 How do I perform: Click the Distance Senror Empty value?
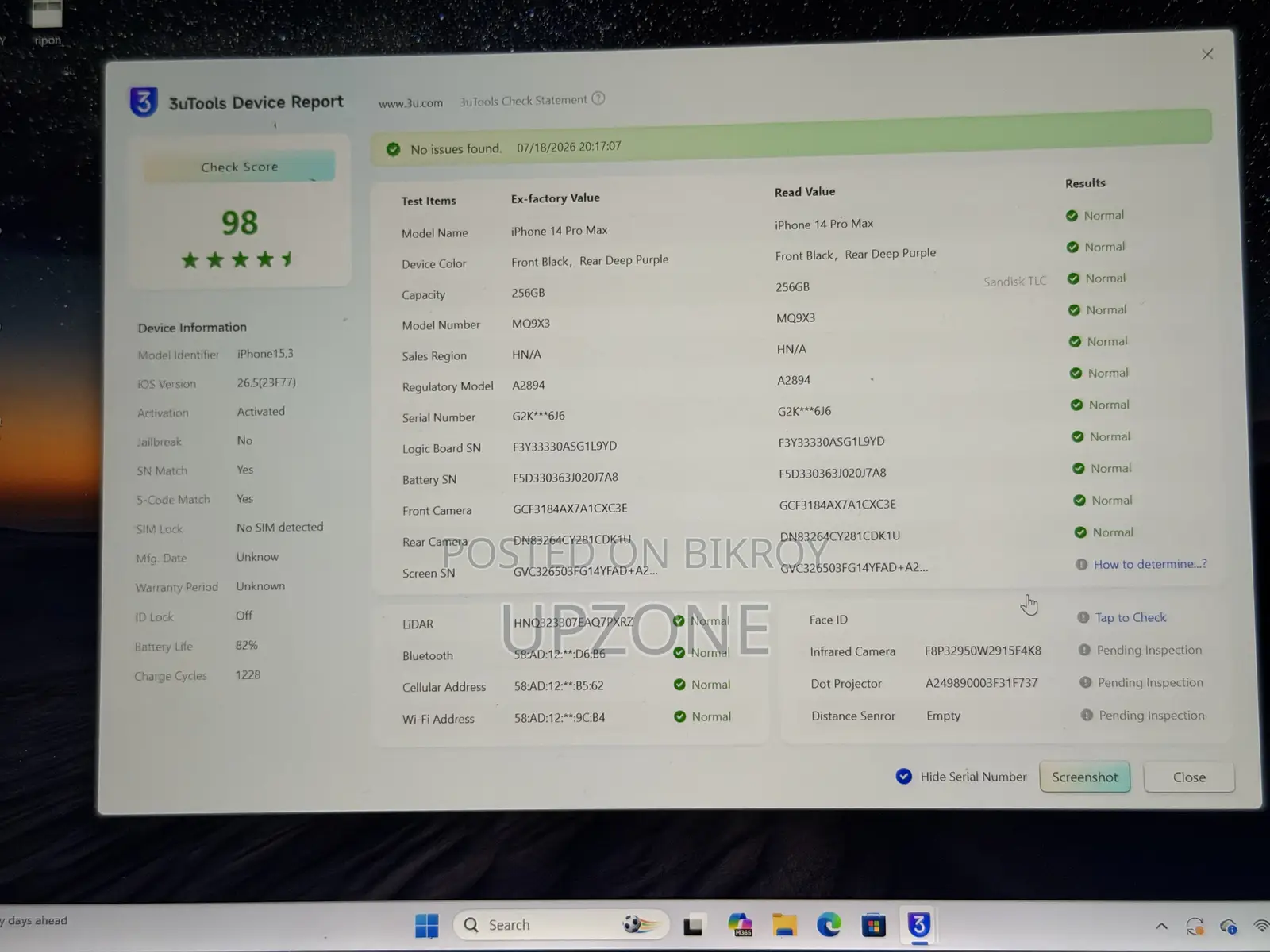pyautogui.click(x=943, y=716)
